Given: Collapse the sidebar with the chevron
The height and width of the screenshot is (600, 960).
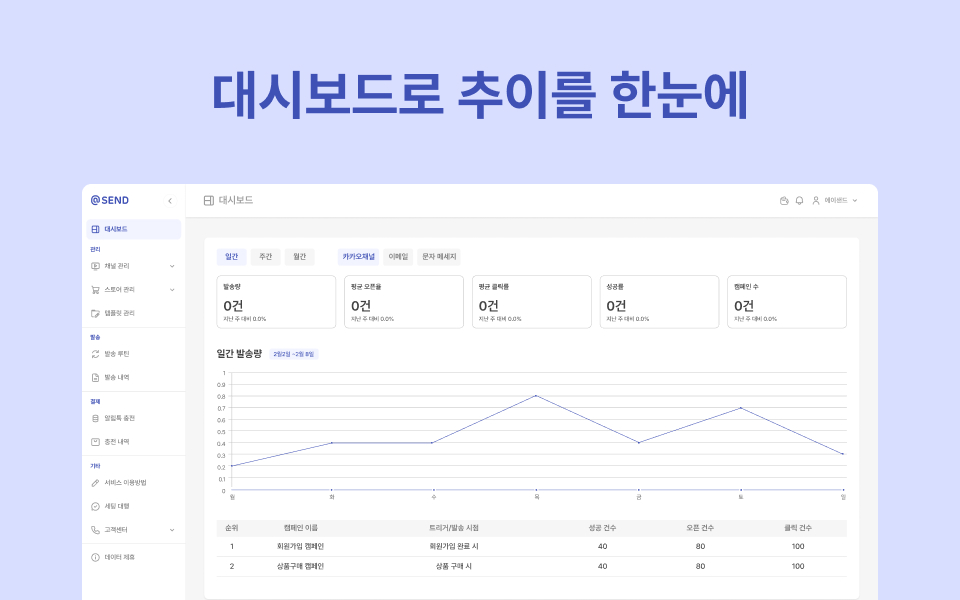Looking at the screenshot, I should pyautogui.click(x=170, y=200).
